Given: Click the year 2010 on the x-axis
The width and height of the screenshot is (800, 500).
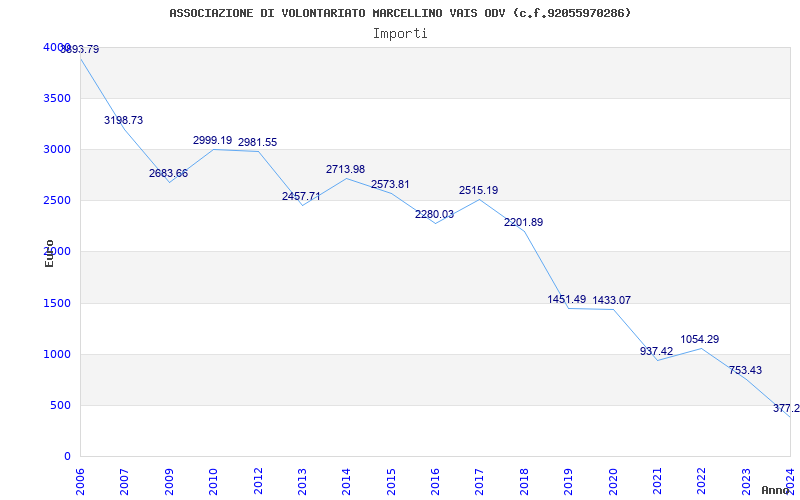Looking at the screenshot, I should coord(213,481).
